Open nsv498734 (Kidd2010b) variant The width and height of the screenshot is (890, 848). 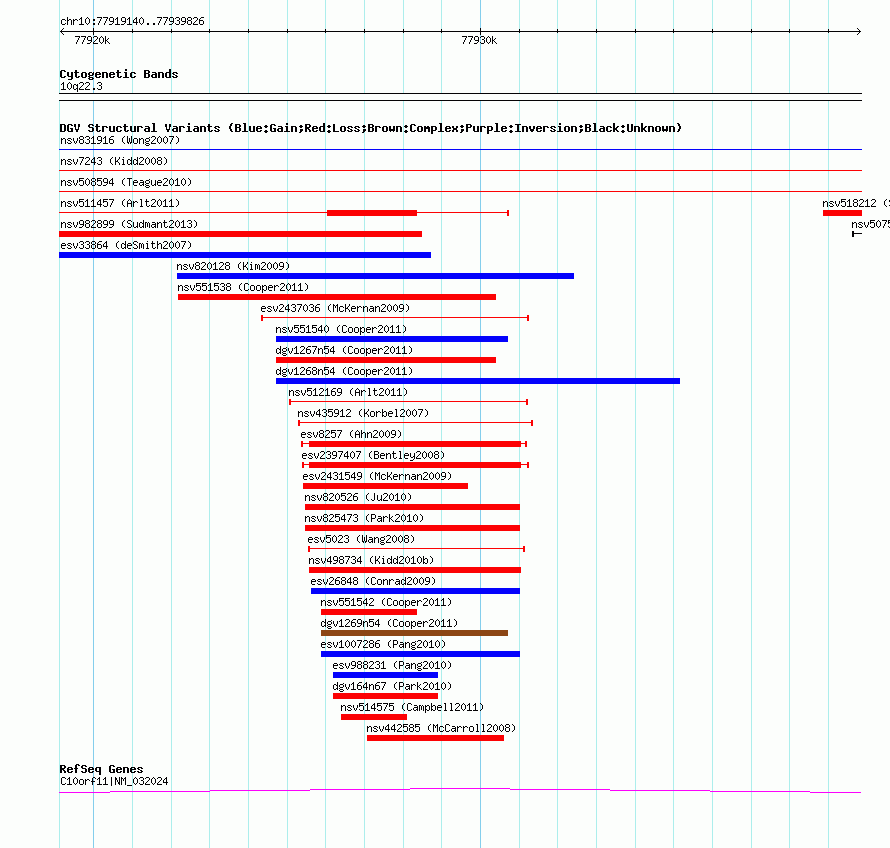click(x=371, y=560)
